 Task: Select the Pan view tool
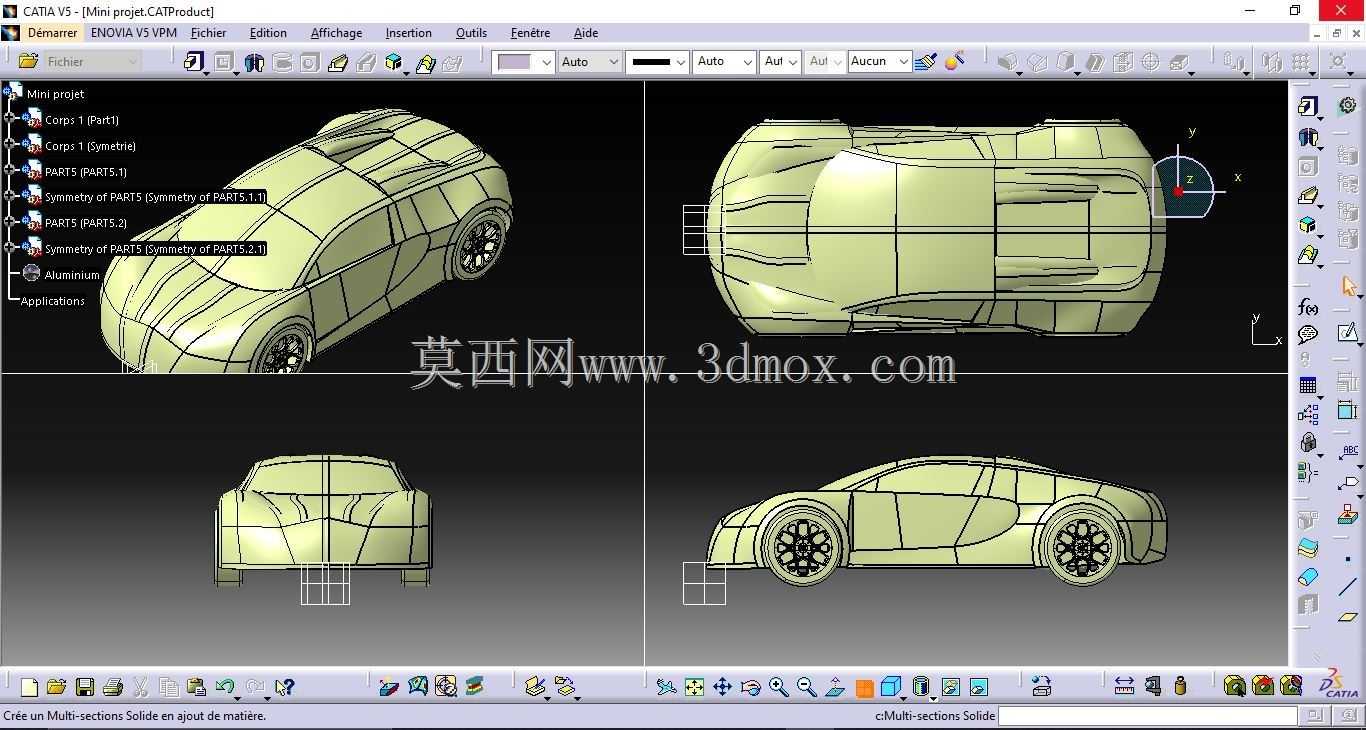[722, 687]
